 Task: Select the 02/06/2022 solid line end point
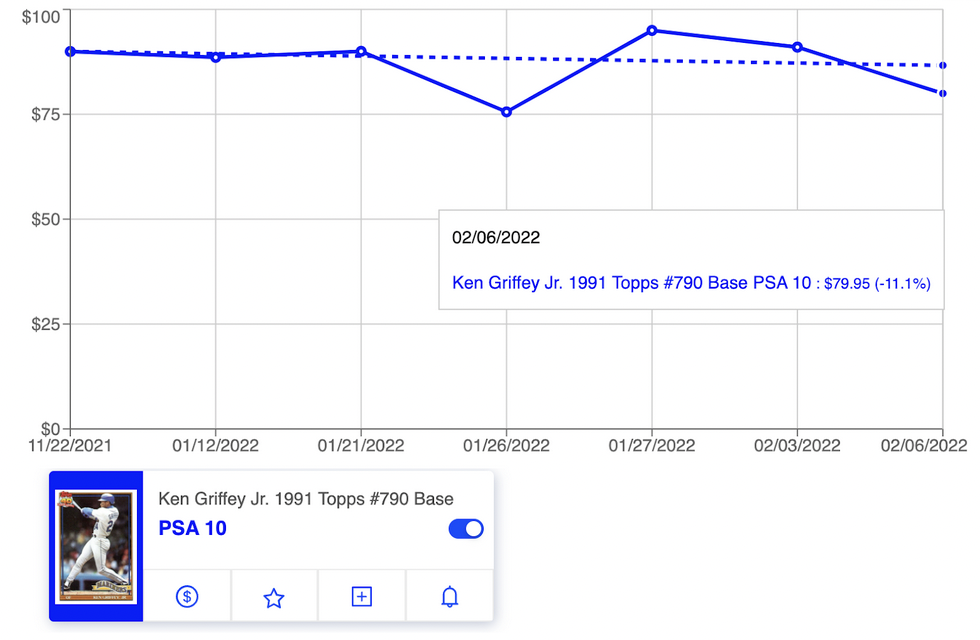coord(942,93)
